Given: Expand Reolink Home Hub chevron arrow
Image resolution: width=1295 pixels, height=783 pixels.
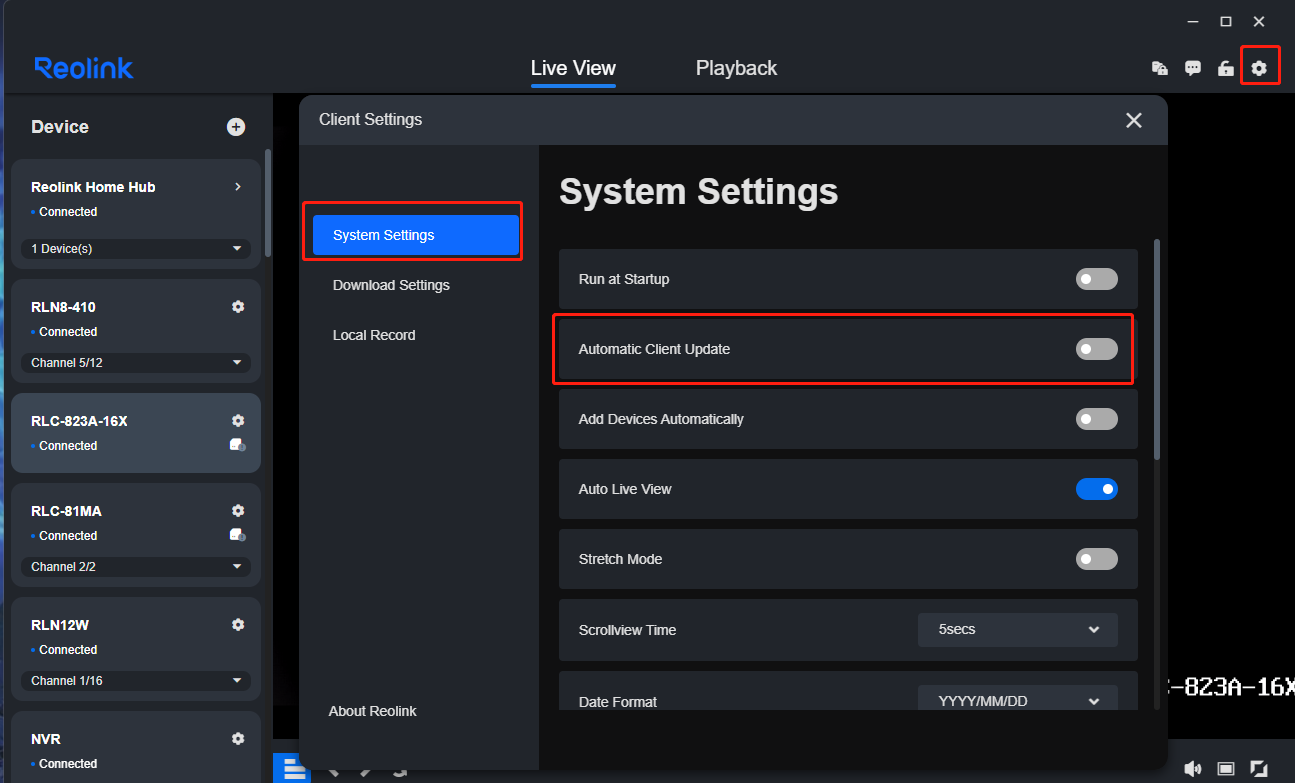Looking at the screenshot, I should pos(238,187).
